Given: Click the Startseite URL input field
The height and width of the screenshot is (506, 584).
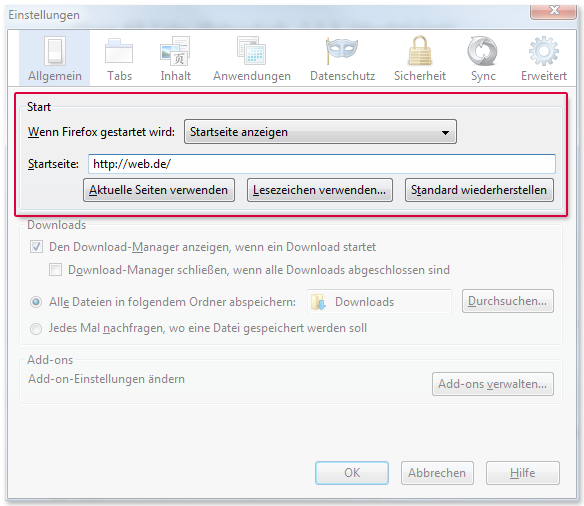Looking at the screenshot, I should (322, 164).
